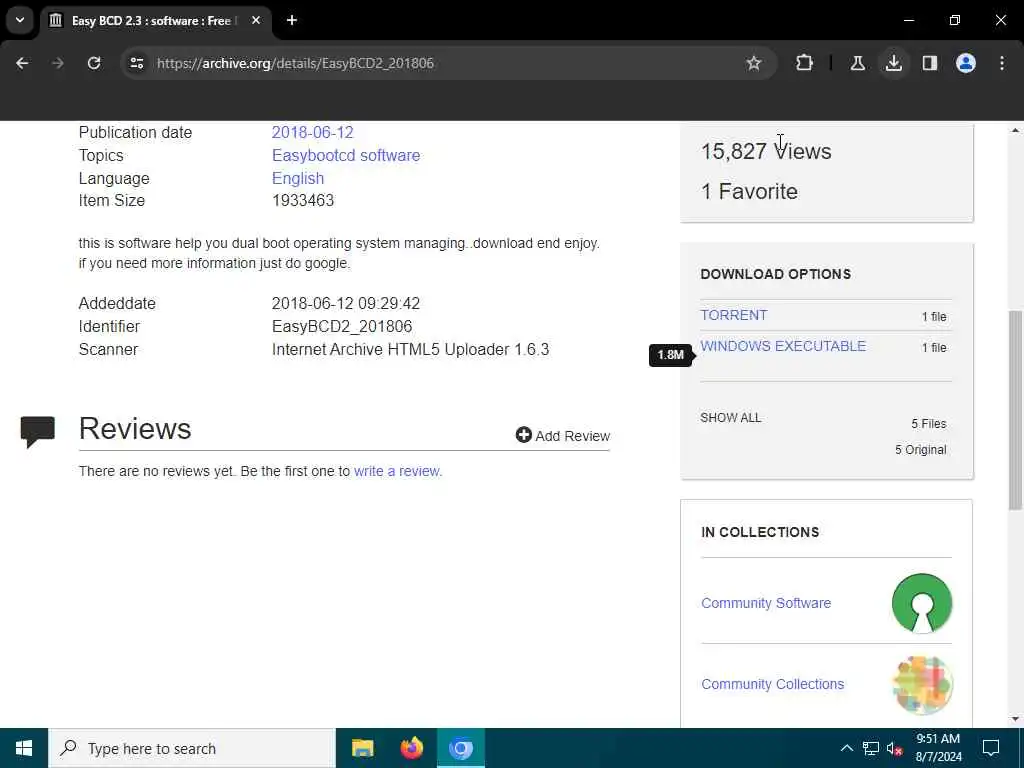Screen dimensions: 1024x768
Task: Click the scrollbar down arrow
Action: coord(1015,719)
